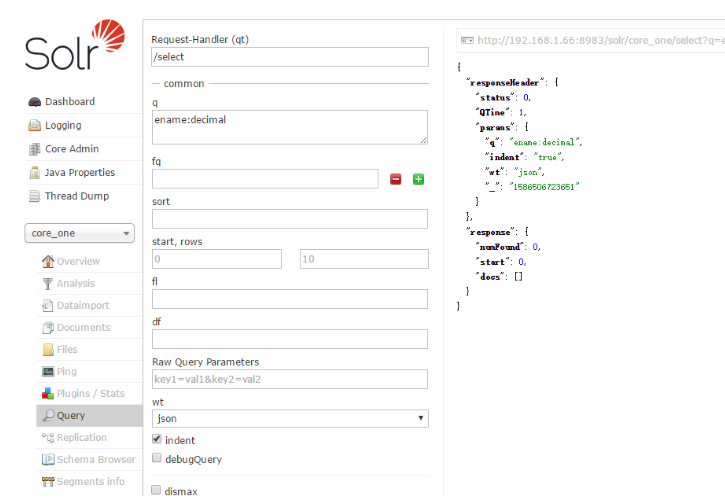This screenshot has height=498, width=725.
Task: Add filter query with green plus icon
Action: [418, 179]
